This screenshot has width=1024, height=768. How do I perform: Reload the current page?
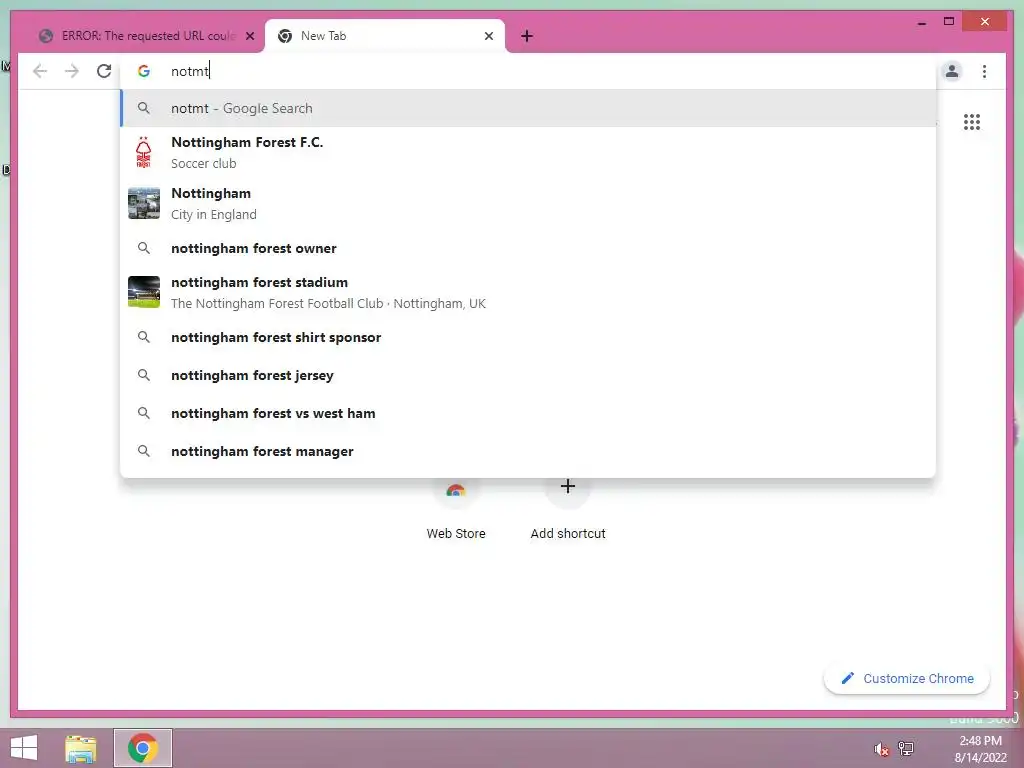tap(104, 71)
